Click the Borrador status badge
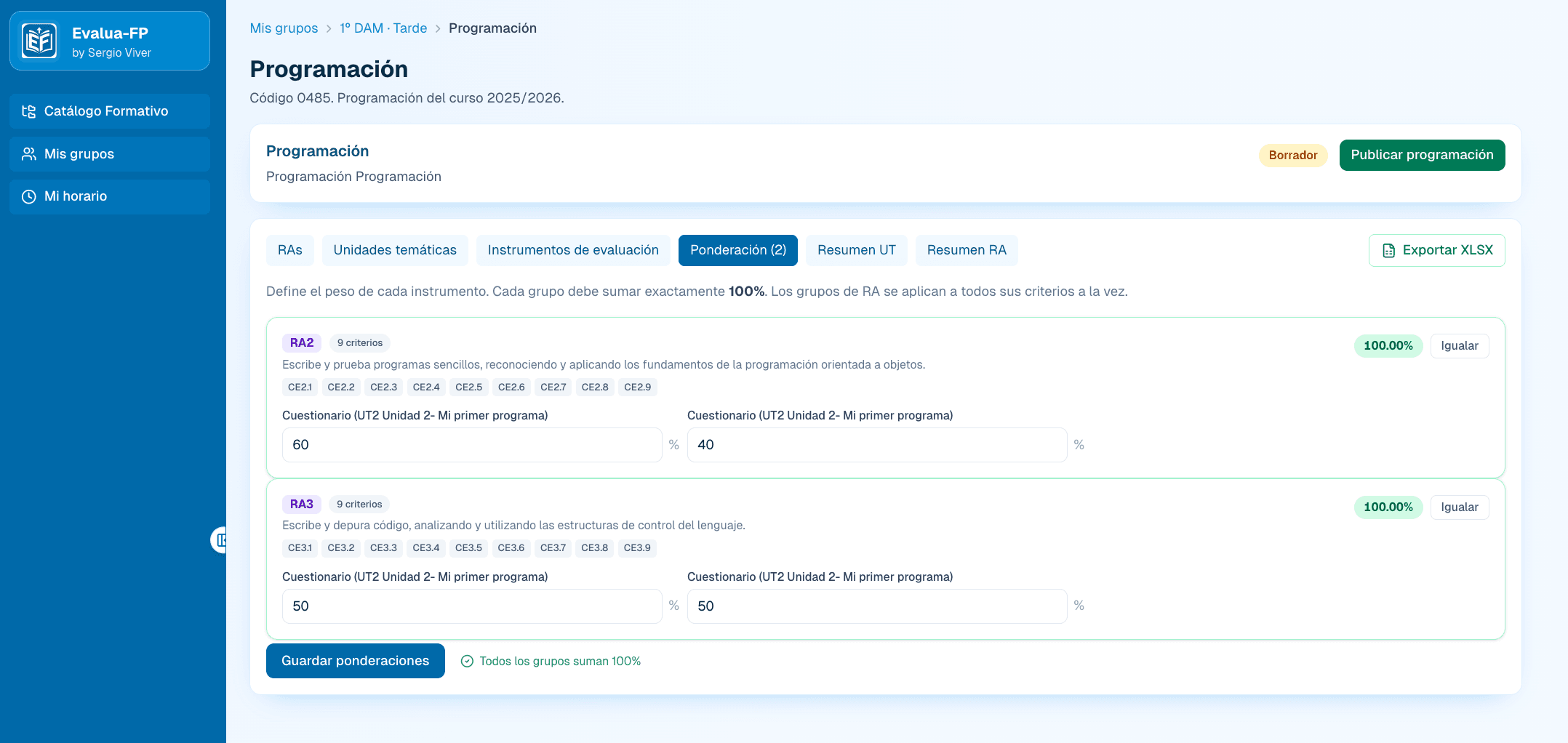The width and height of the screenshot is (1568, 743). (x=1293, y=156)
